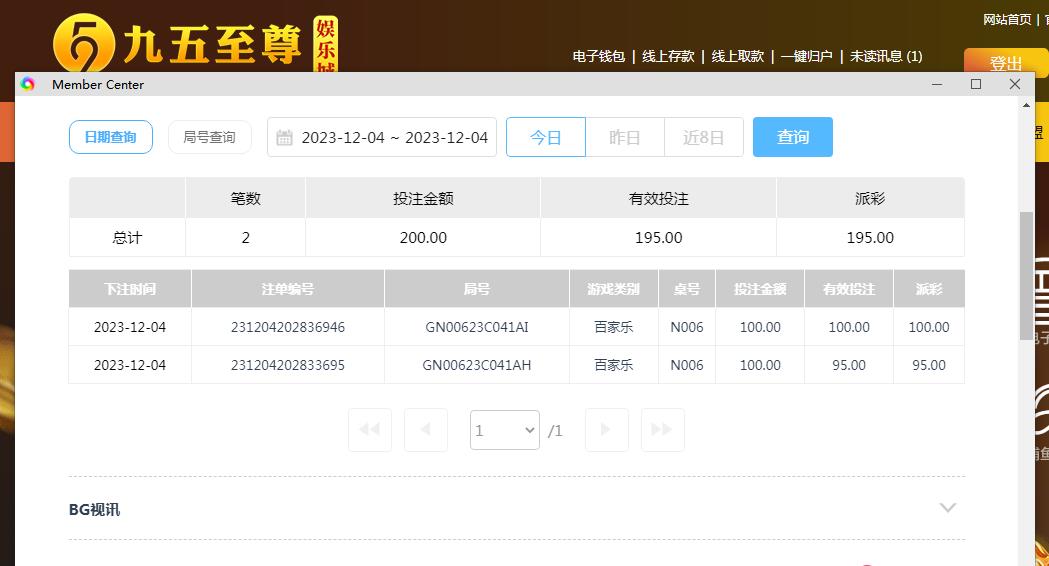The image size is (1049, 566).
Task: Click the 注单编号 column header
Action: [x=288, y=289]
